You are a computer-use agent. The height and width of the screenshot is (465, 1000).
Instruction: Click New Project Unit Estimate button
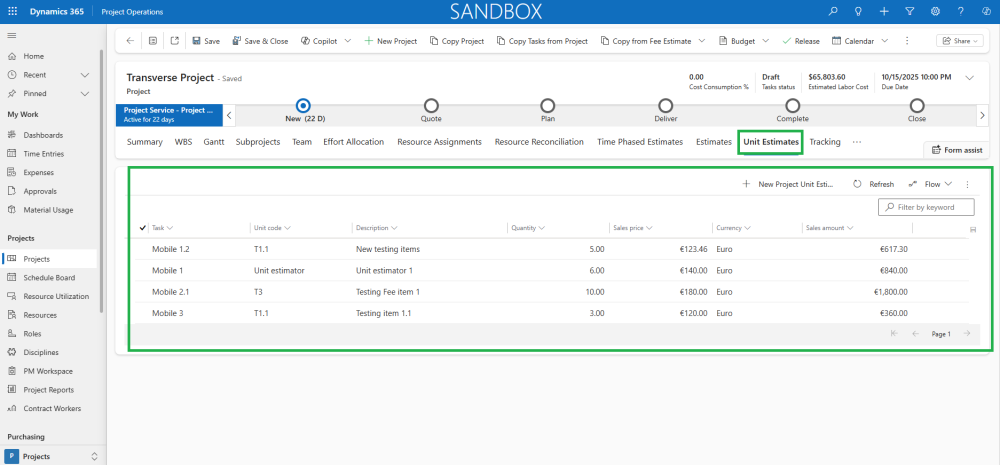[x=788, y=184]
